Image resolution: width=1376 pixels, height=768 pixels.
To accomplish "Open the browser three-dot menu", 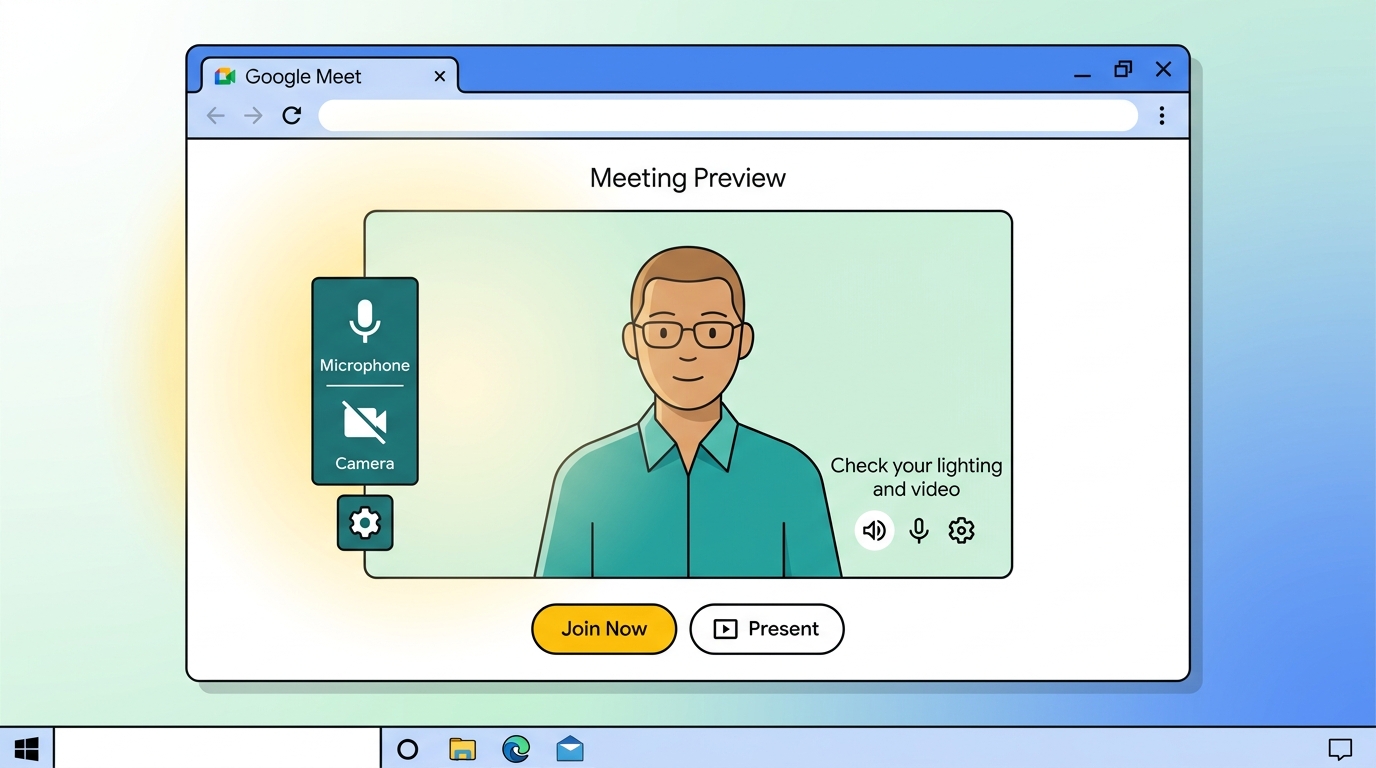I will coord(1162,116).
